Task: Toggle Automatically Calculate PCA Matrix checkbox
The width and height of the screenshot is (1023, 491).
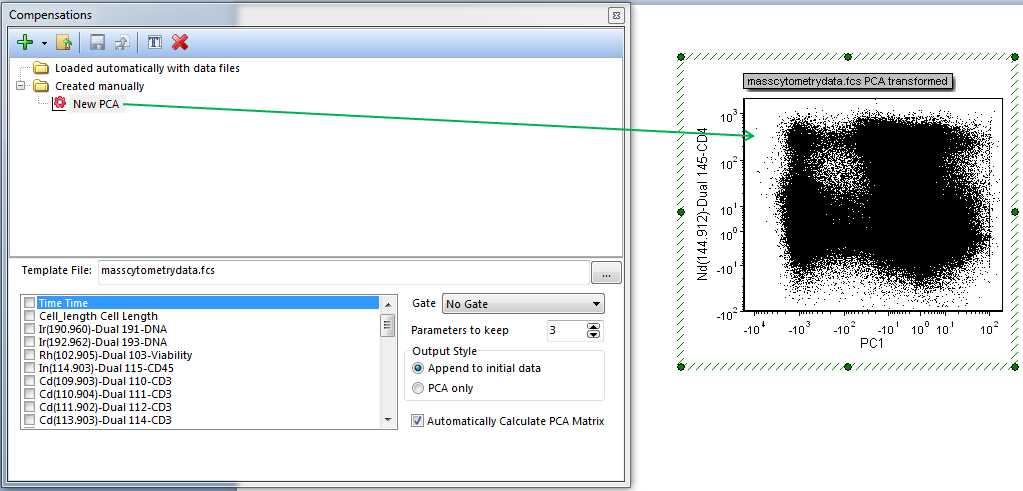Action: tap(418, 421)
